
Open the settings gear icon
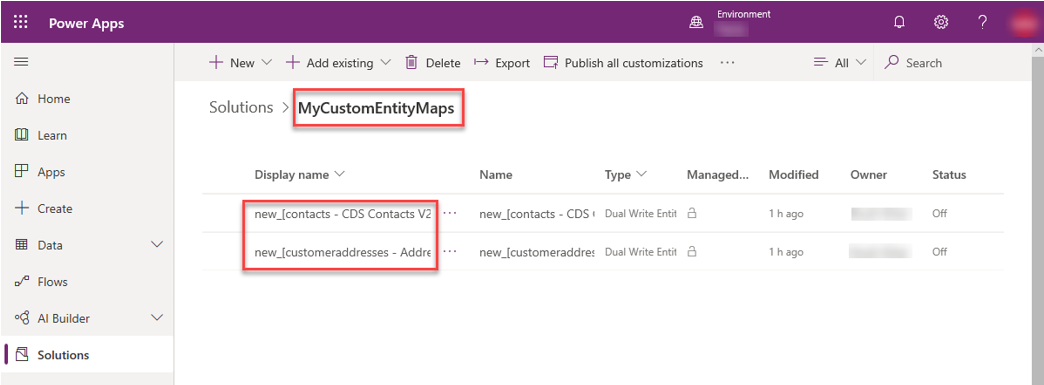(941, 23)
